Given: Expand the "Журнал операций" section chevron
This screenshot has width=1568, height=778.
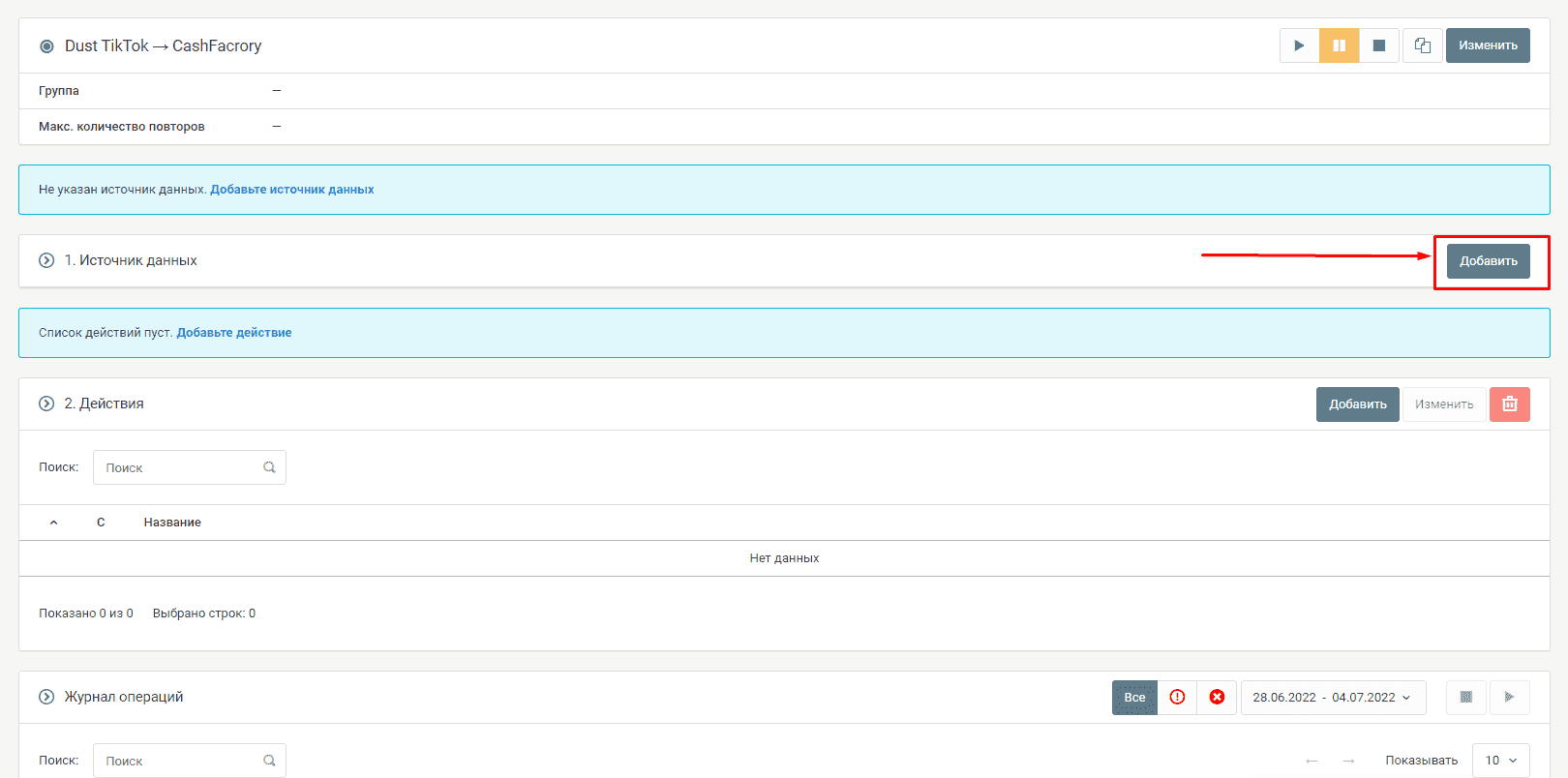Looking at the screenshot, I should pyautogui.click(x=46, y=697).
